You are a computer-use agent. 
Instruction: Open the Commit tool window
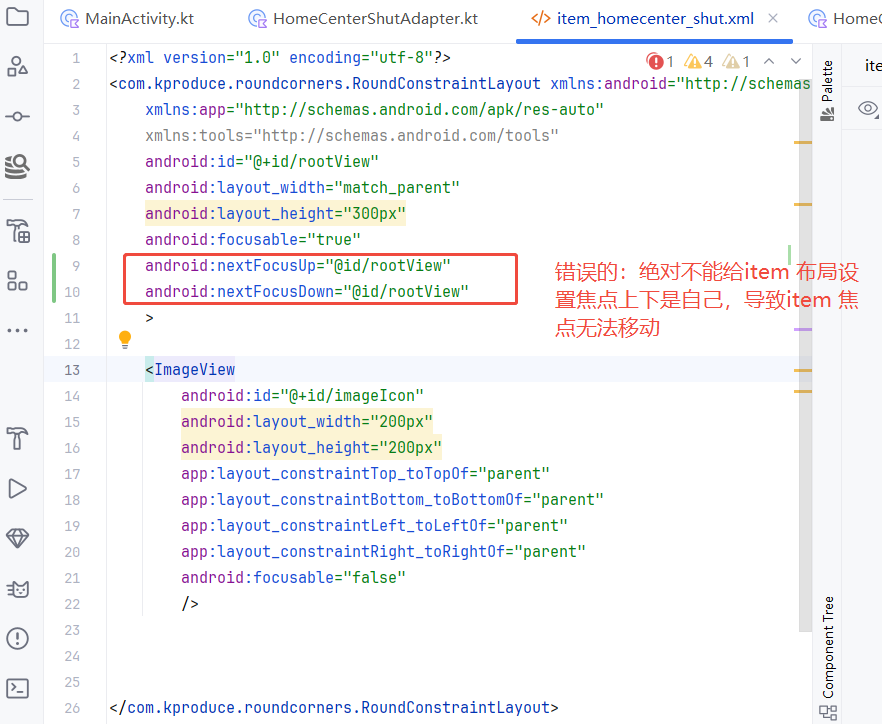[17, 116]
